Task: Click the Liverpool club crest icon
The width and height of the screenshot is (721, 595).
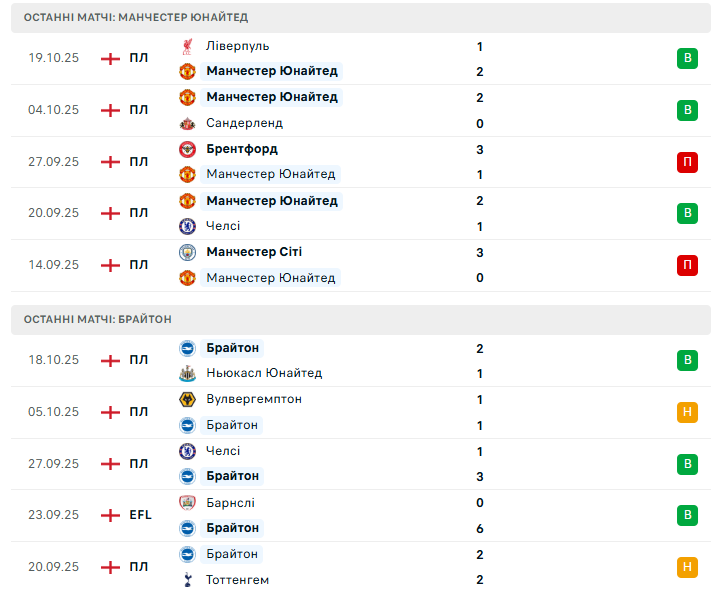Action: pyautogui.click(x=187, y=46)
